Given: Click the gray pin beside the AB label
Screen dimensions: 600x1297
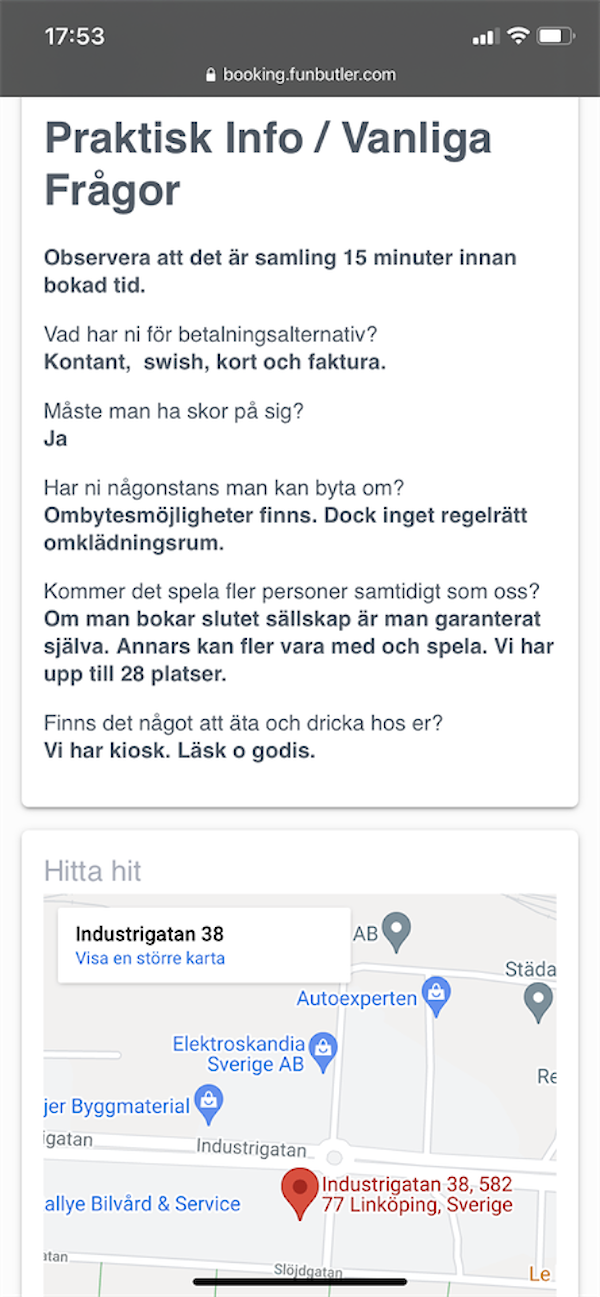Looking at the screenshot, I should pyautogui.click(x=397, y=931).
